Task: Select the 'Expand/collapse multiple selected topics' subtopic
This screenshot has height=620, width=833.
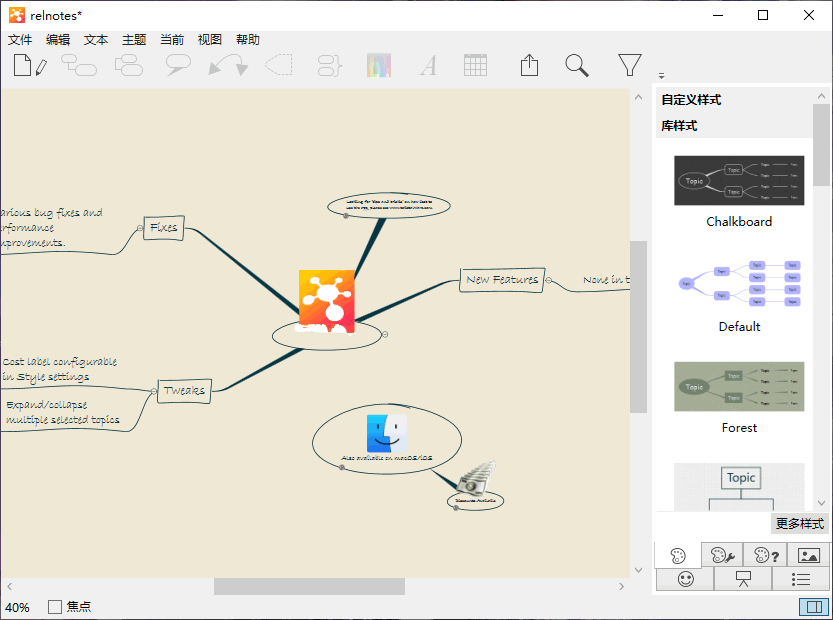Action: click(63, 412)
